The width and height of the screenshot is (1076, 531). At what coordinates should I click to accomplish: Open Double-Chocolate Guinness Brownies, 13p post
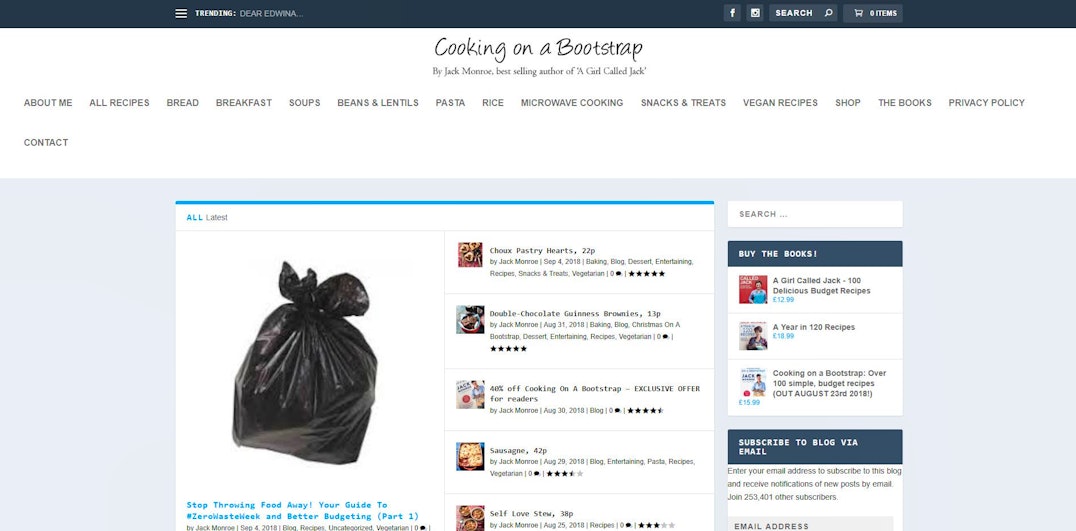click(575, 314)
